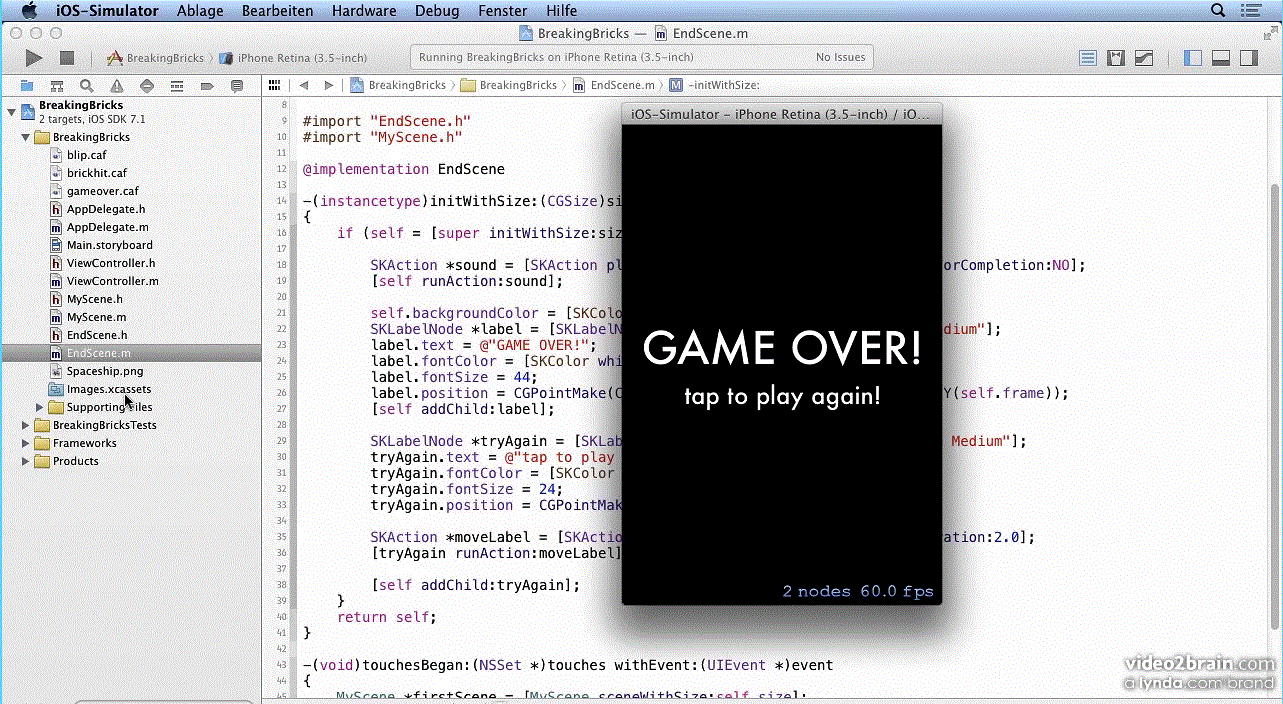Click the GAME OVER! label in simulator
This screenshot has height=704, width=1283.
[782, 348]
